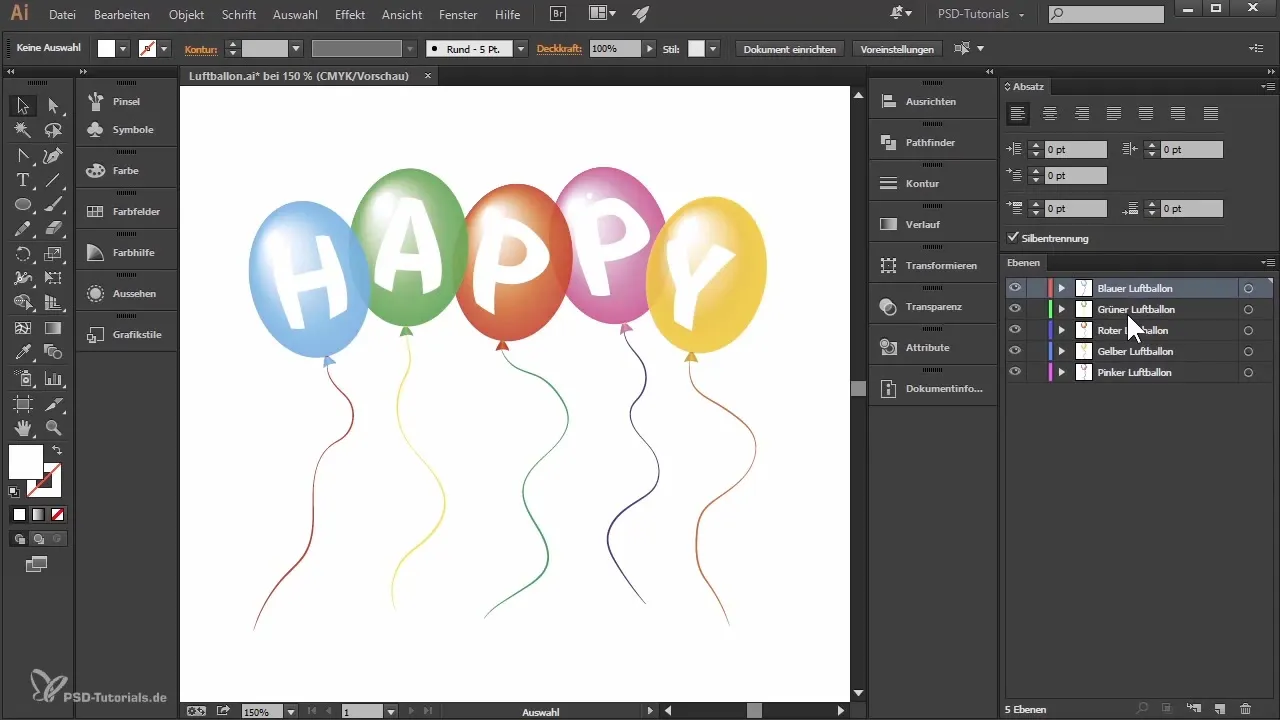The width and height of the screenshot is (1280, 720).
Task: Click the large white fill swatch in toolbox
Action: (26, 462)
